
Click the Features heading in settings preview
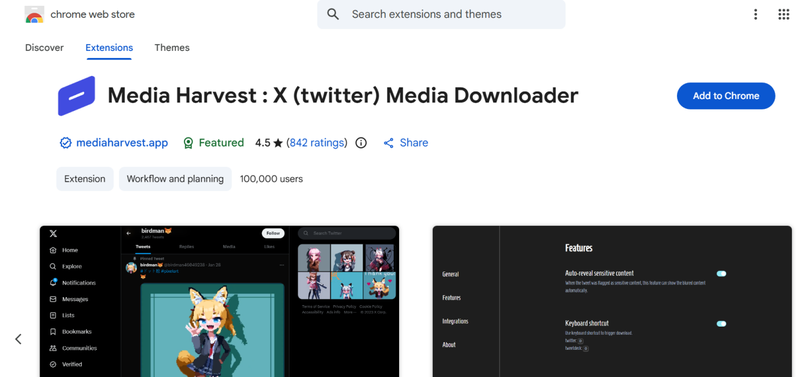(579, 248)
